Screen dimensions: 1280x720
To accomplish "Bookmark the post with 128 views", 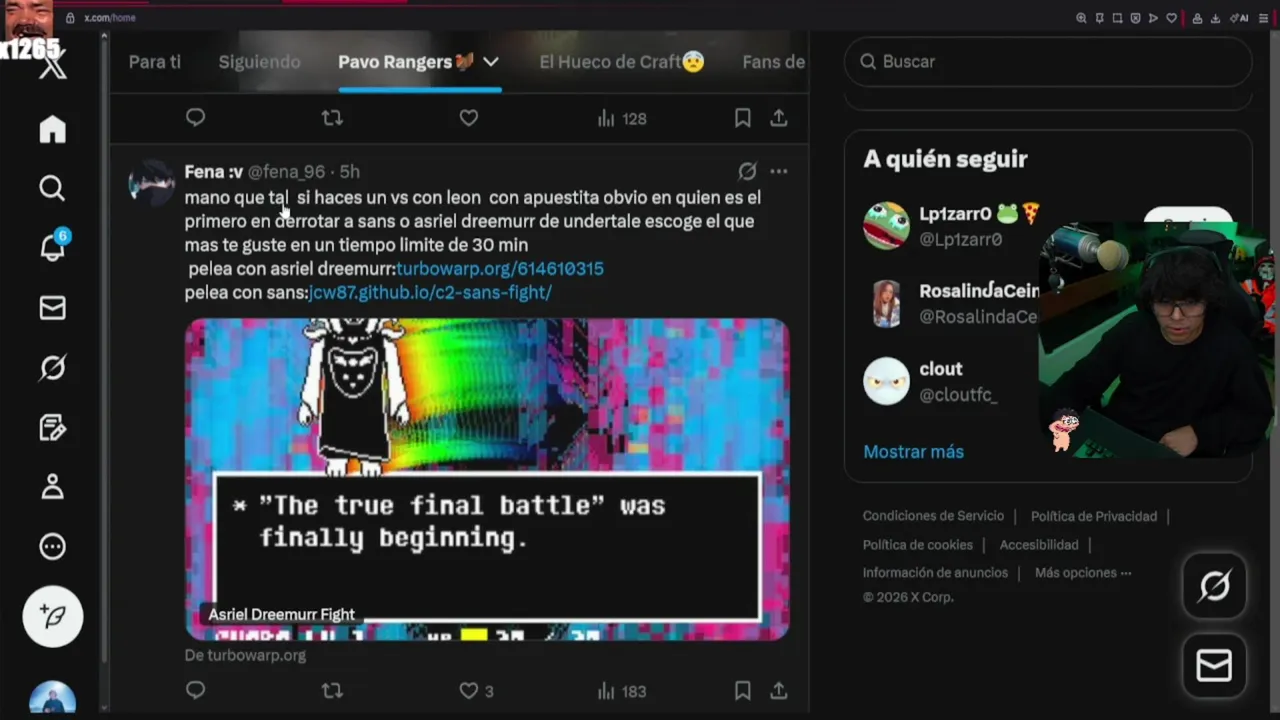I will point(742,118).
